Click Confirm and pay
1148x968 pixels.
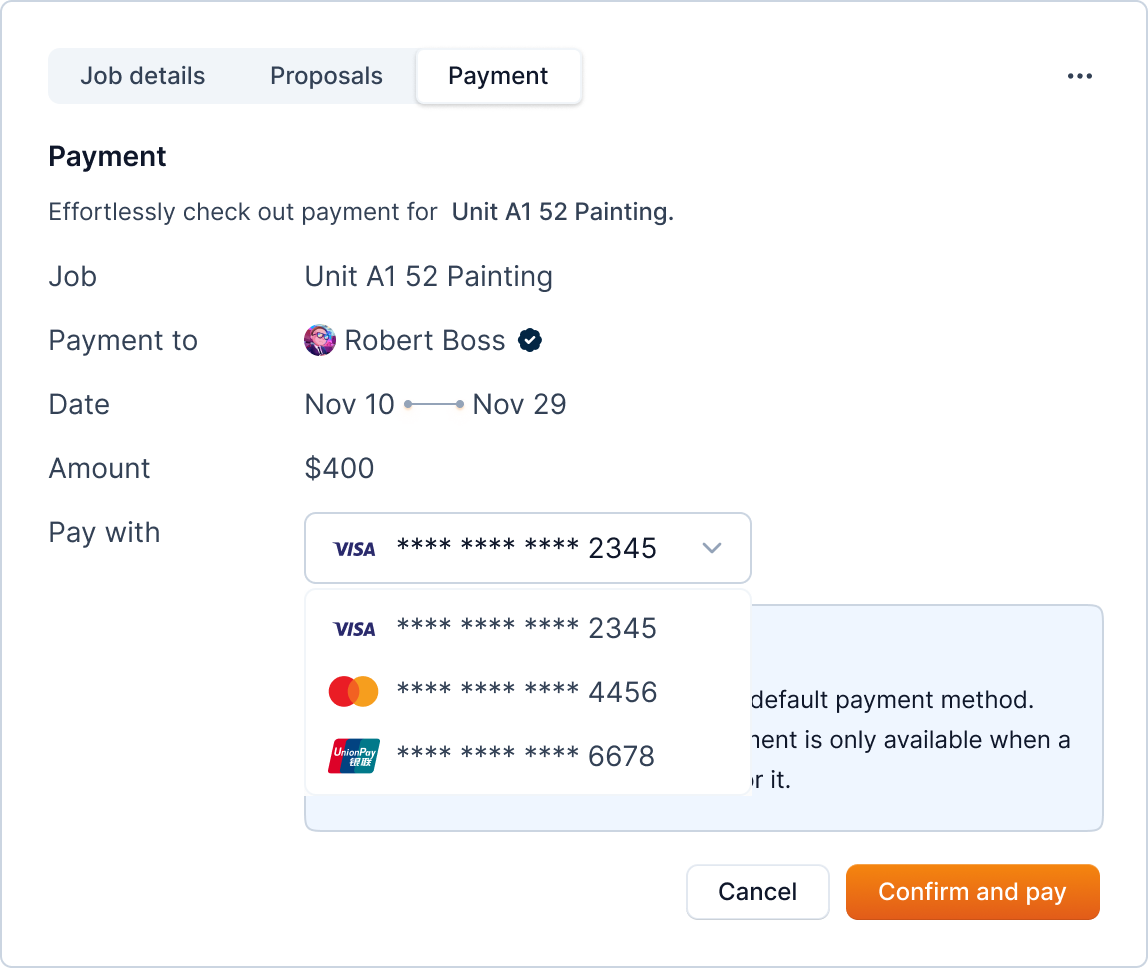point(972,892)
